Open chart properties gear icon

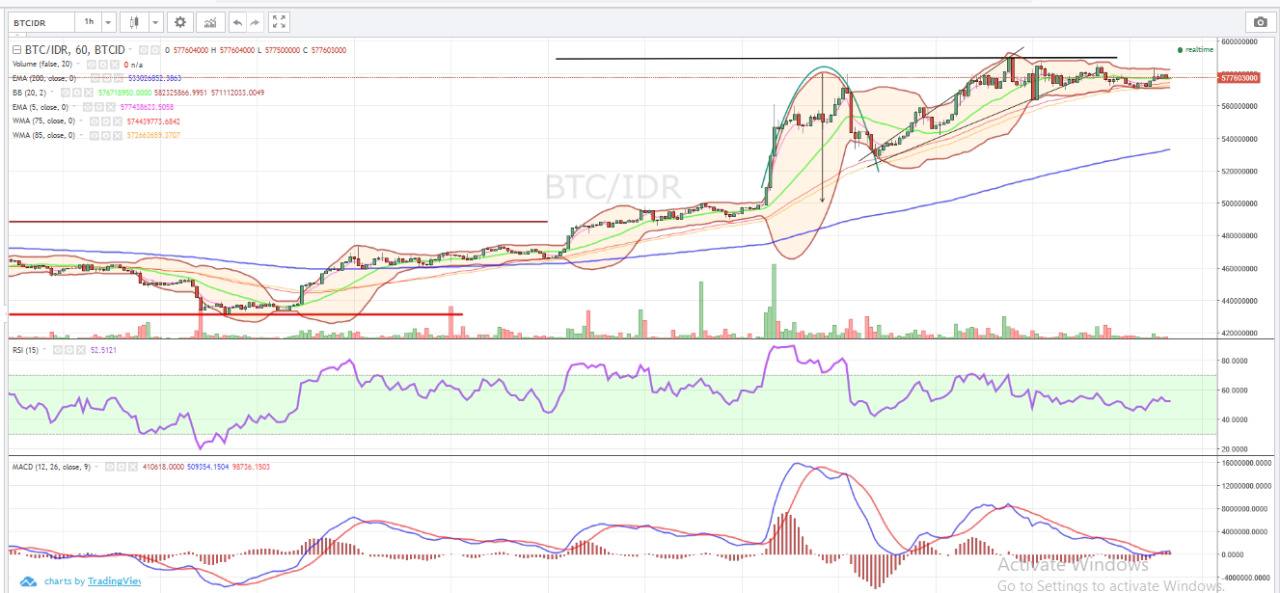pyautogui.click(x=180, y=21)
